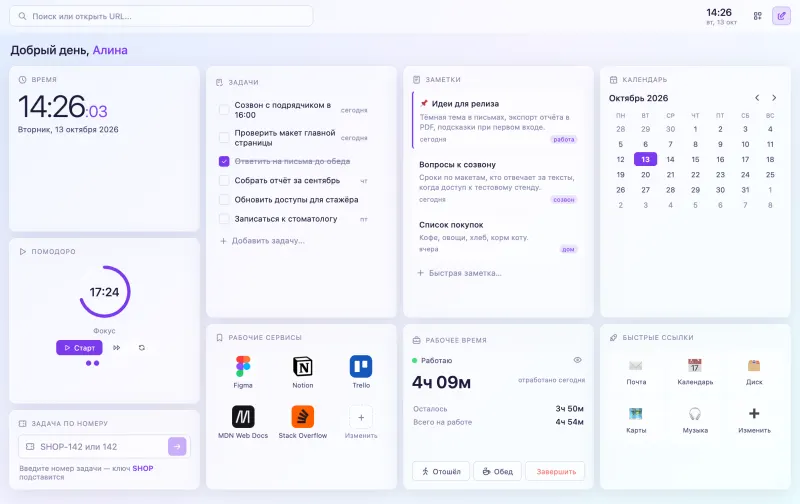Open the MDN Web Docs shortcut
The width and height of the screenshot is (800, 504).
(243, 422)
